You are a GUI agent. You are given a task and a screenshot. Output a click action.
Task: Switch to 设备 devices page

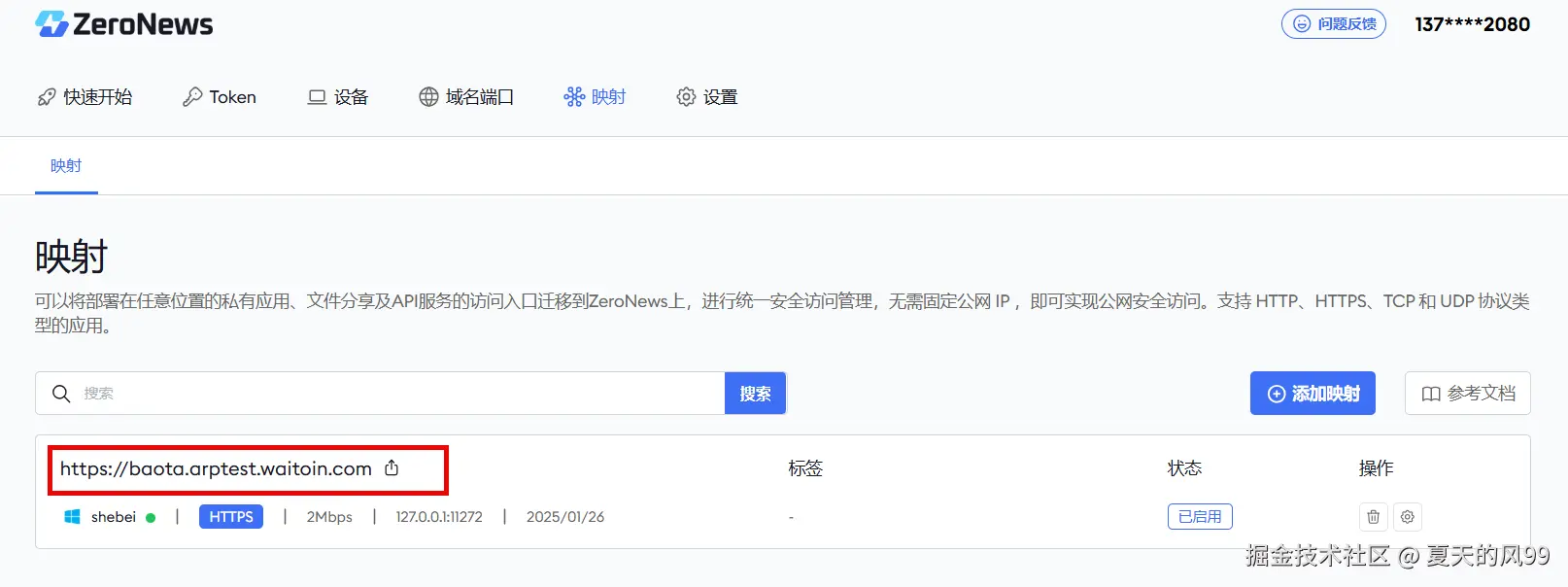338,97
